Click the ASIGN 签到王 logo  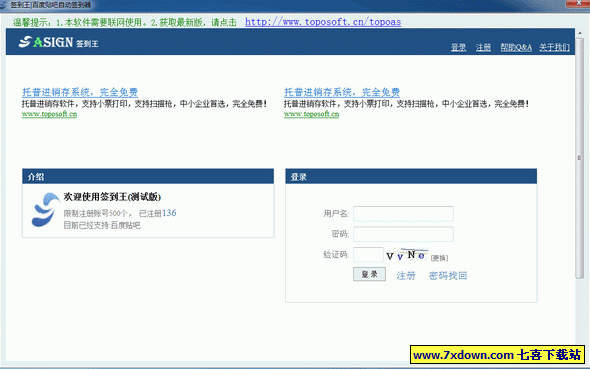pyautogui.click(x=58, y=42)
